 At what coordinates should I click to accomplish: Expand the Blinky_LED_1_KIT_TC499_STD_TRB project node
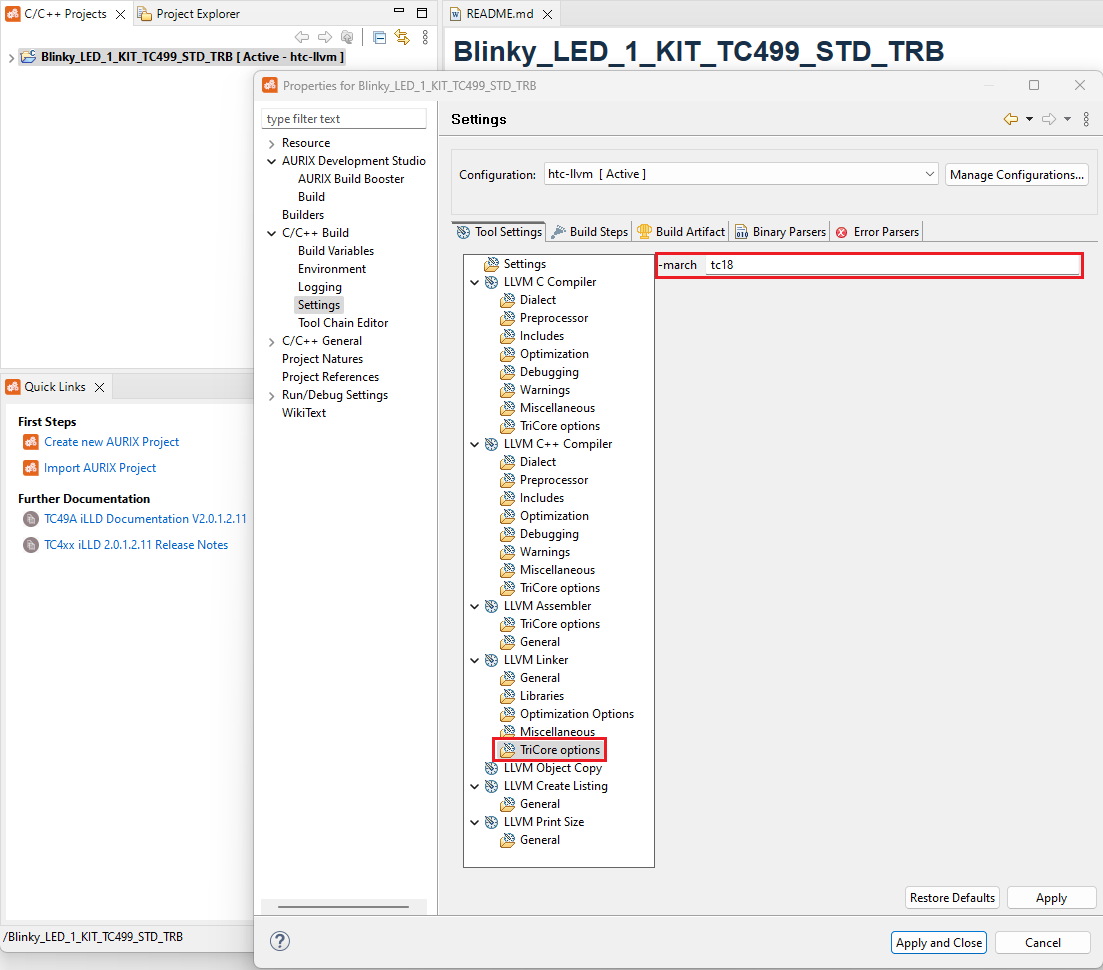coord(11,58)
